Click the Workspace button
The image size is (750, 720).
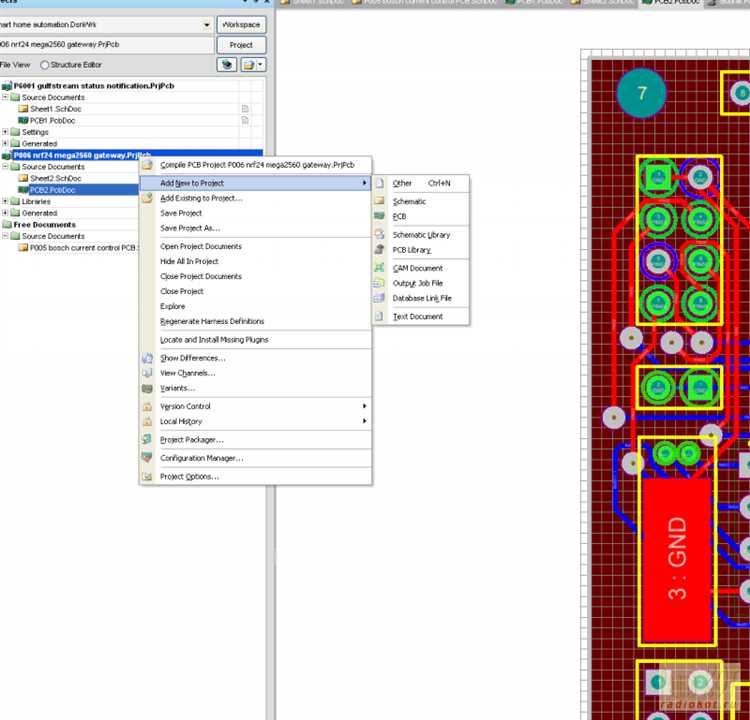pyautogui.click(x=241, y=24)
